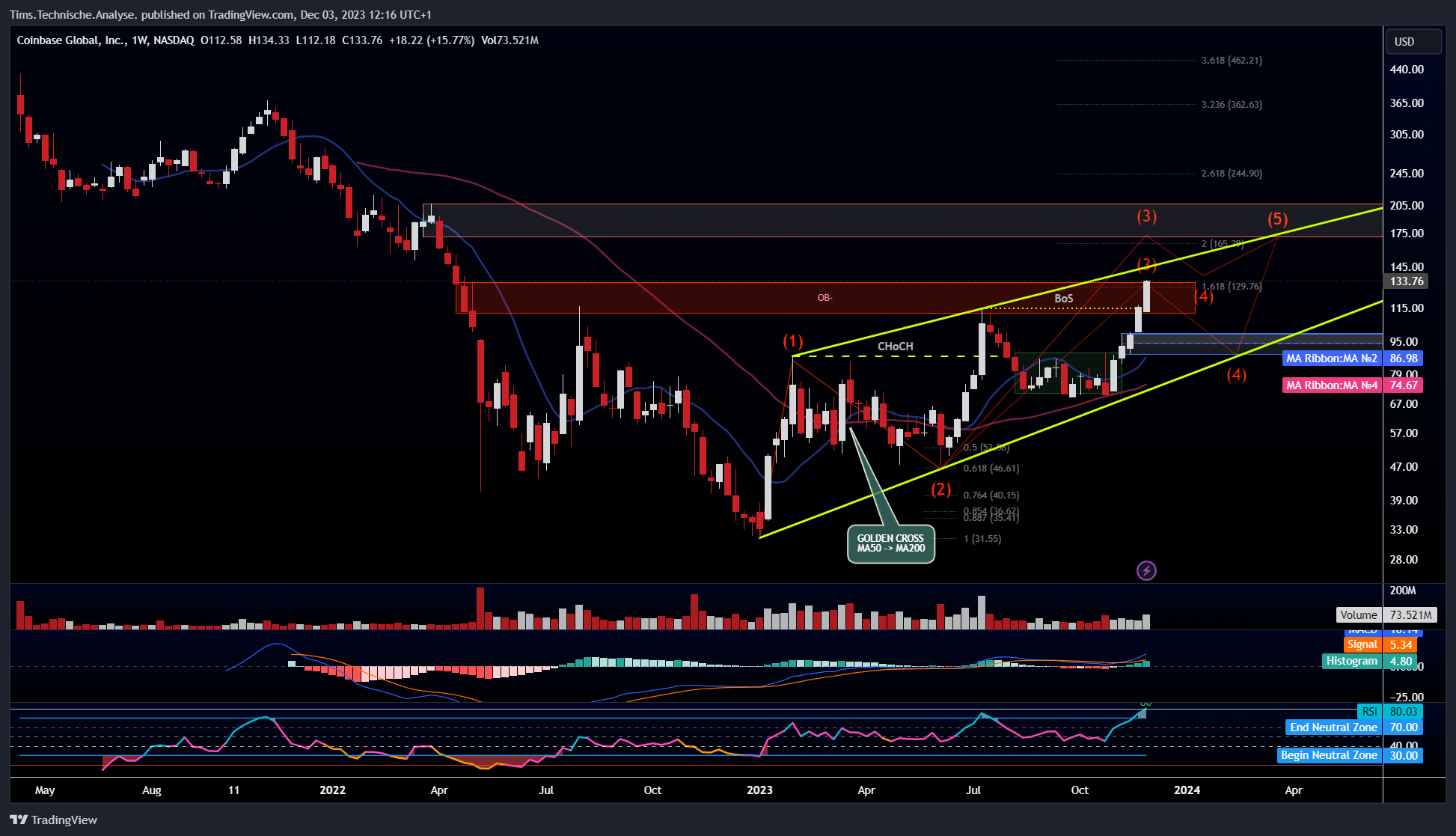Click the 2023 label on time axis
Viewport: 1456px width, 836px height.
(x=759, y=790)
